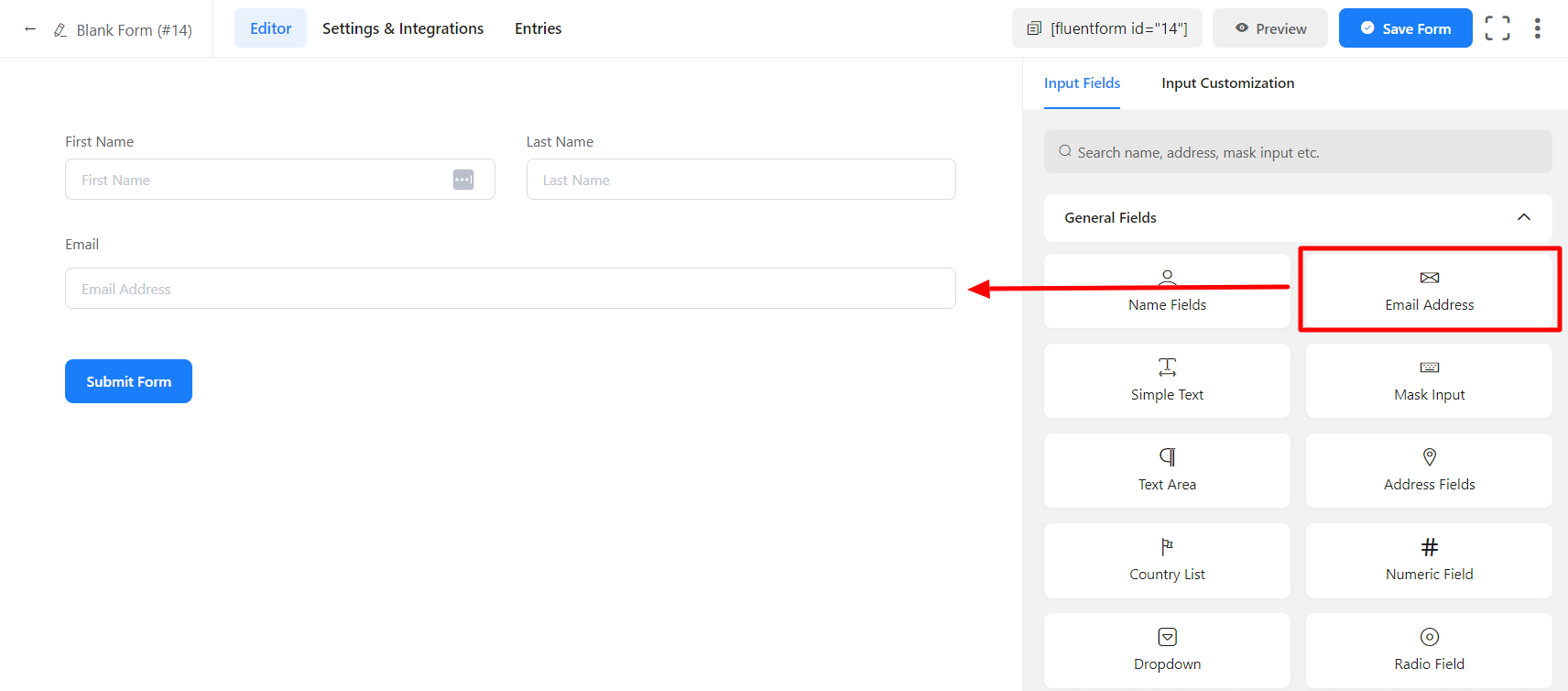Image resolution: width=1568 pixels, height=691 pixels.
Task: Insert a Dropdown field
Action: pyautogui.click(x=1167, y=650)
